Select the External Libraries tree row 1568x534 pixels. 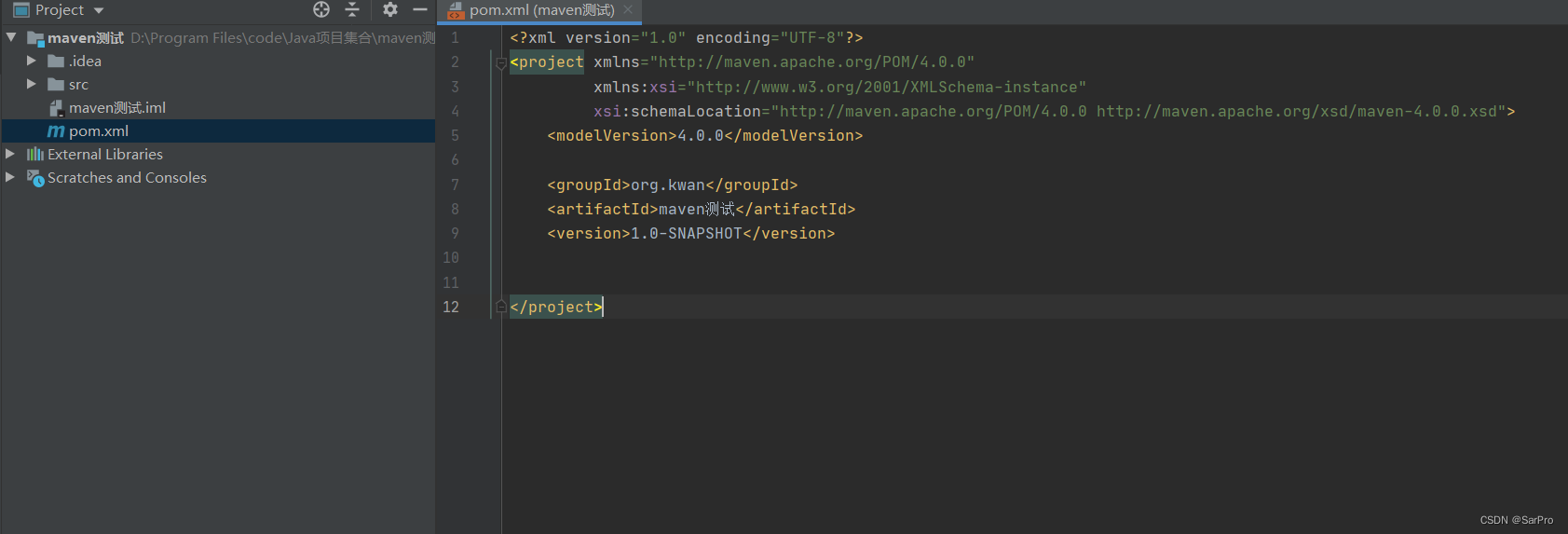click(218, 154)
